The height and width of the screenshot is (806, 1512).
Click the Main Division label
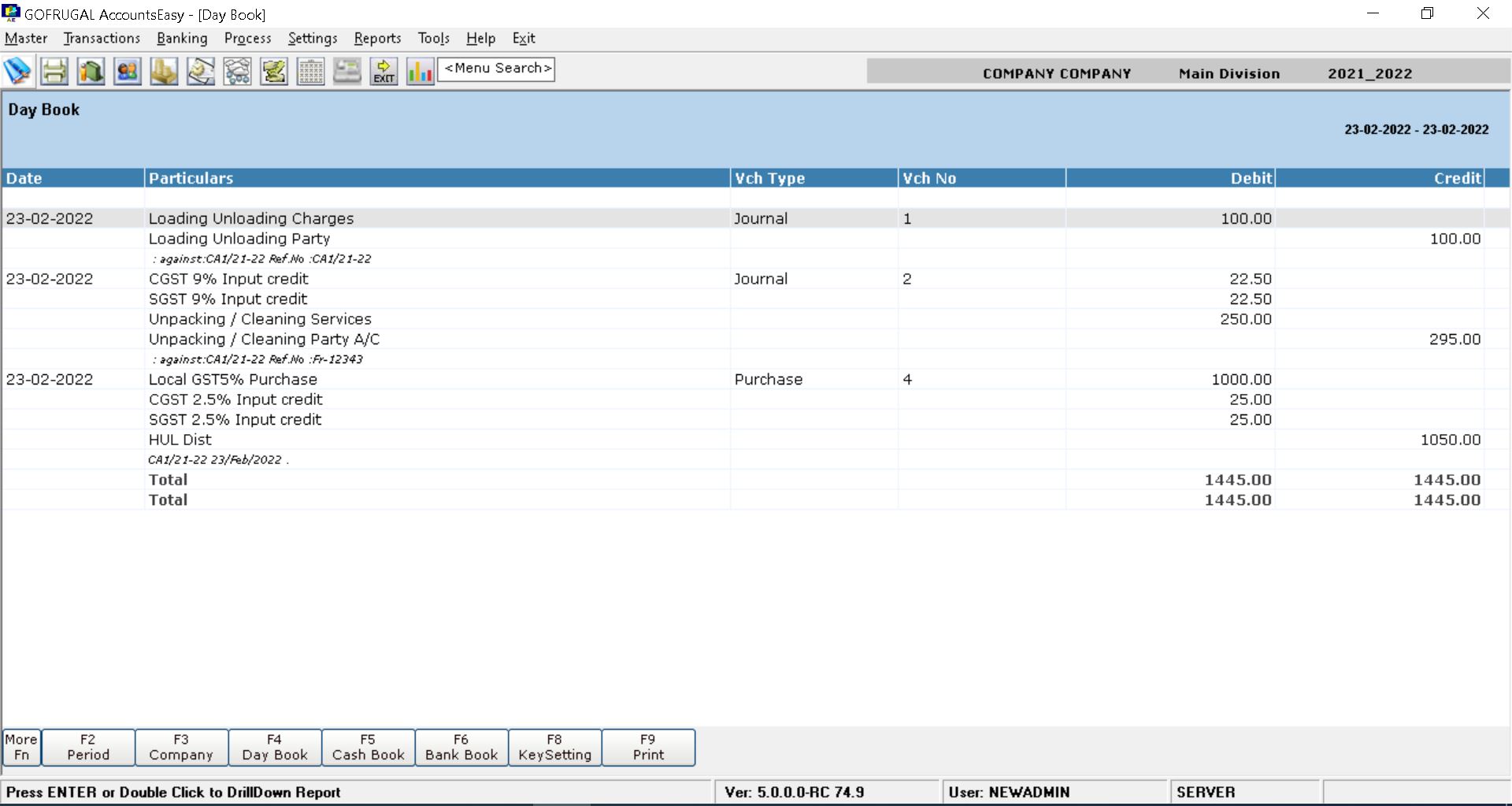1229,74
